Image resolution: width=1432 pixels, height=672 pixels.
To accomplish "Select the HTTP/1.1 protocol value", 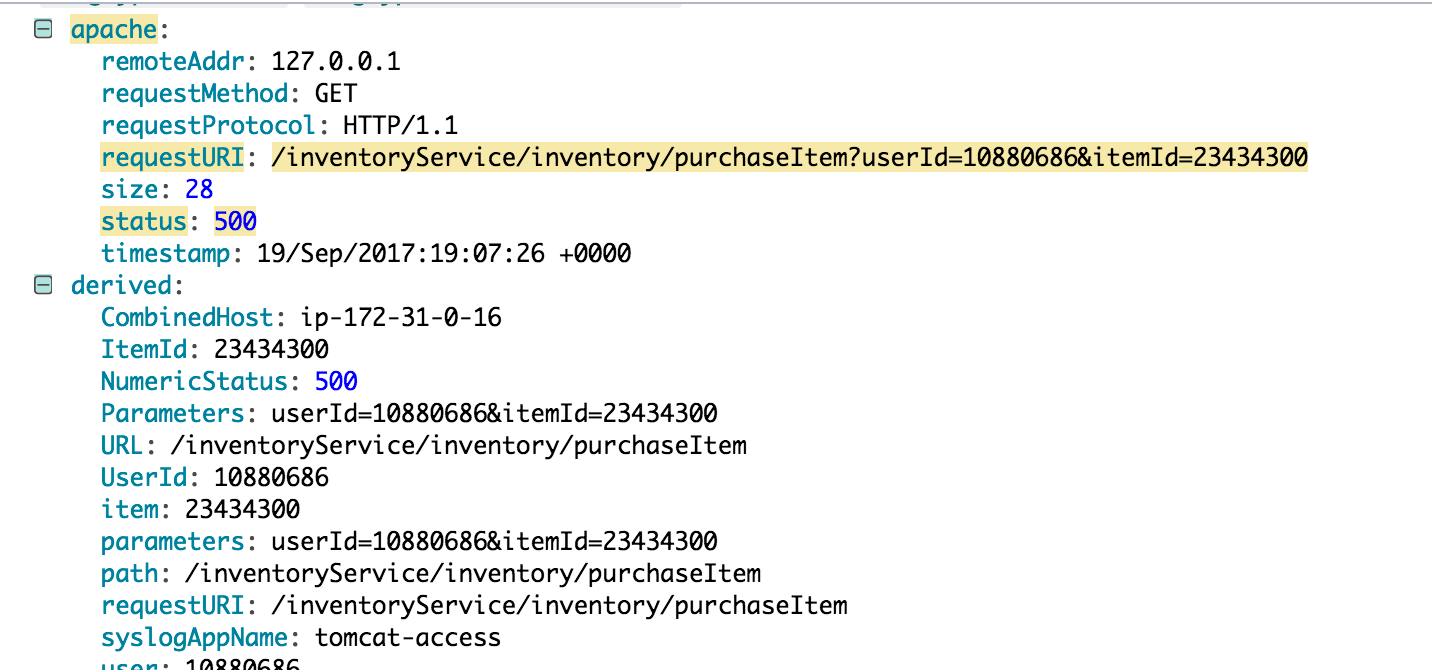I will (400, 126).
